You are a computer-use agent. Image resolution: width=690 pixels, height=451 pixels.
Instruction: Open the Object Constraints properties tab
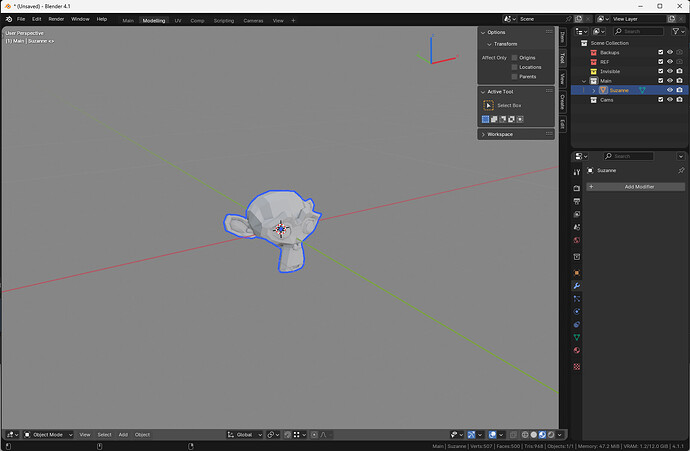point(576,324)
